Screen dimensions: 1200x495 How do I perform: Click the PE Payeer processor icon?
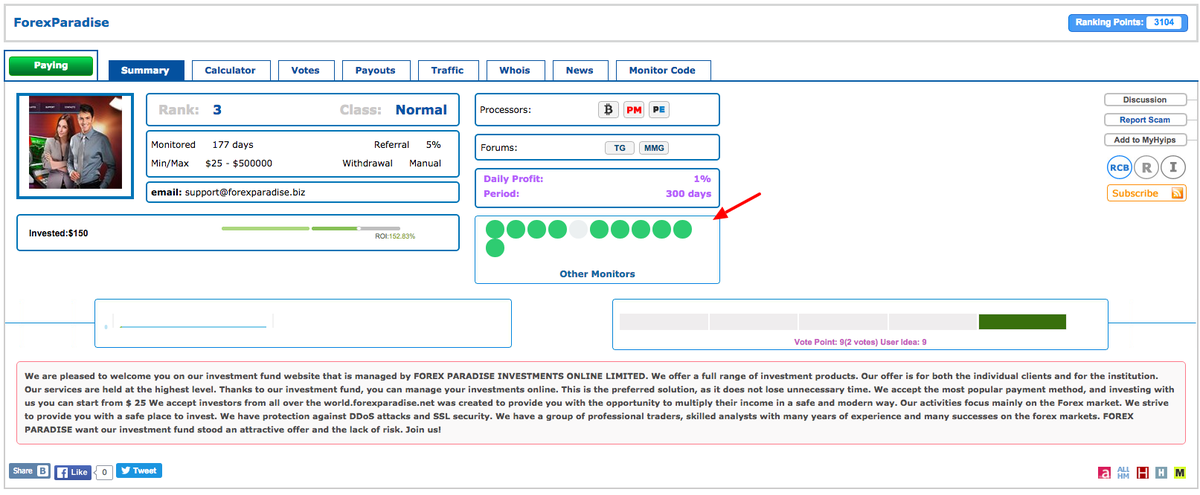tap(659, 110)
